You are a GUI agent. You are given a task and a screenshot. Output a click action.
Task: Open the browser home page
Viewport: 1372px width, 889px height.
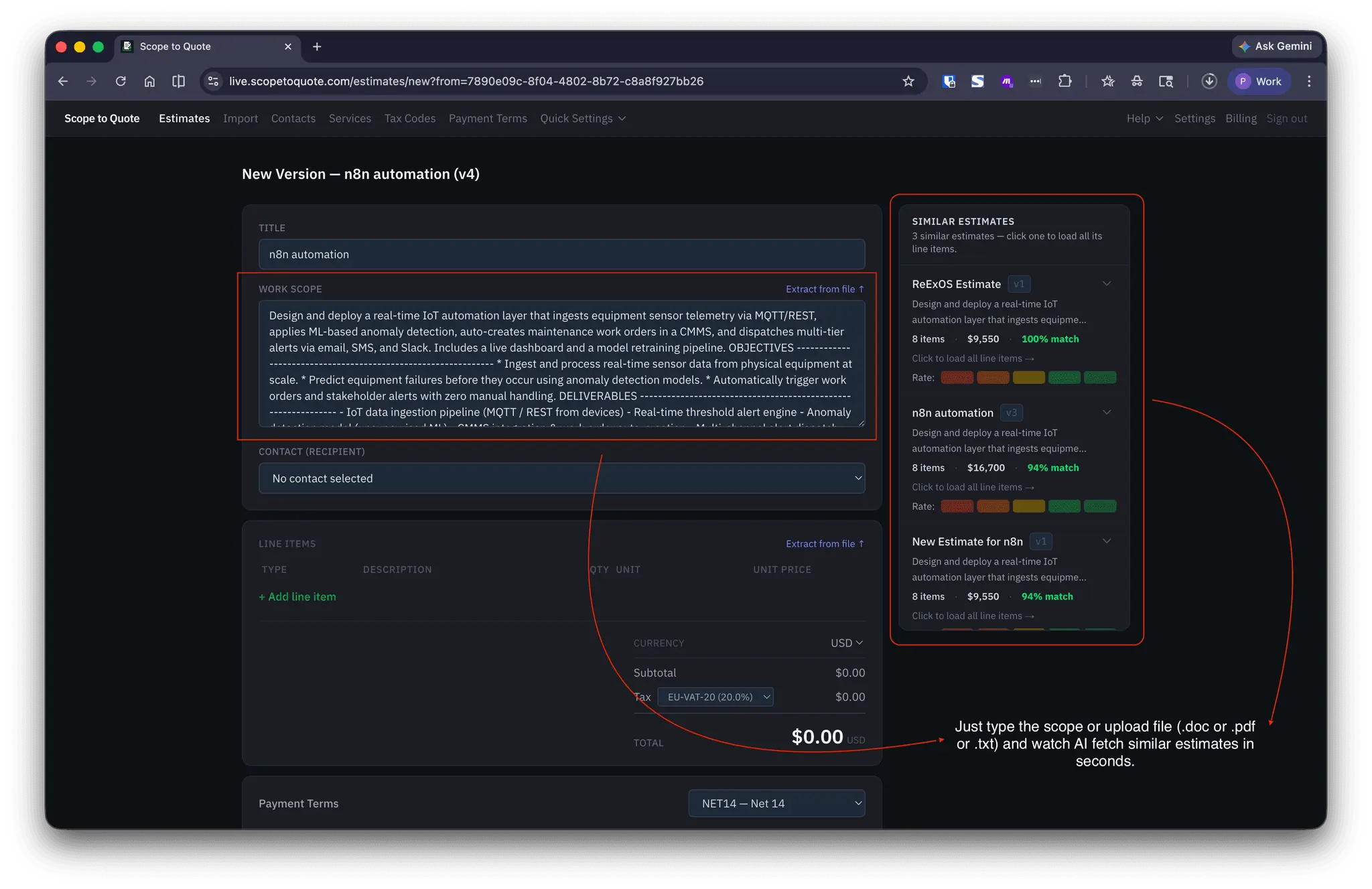tap(149, 81)
